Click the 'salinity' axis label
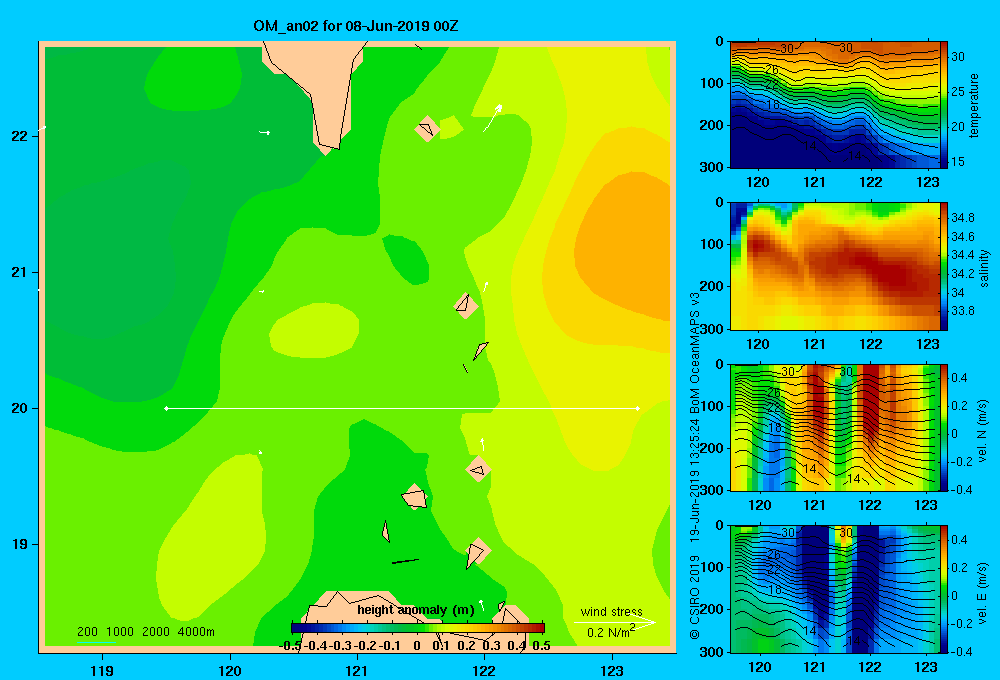Screen dimensions: 1000x680 984,269
